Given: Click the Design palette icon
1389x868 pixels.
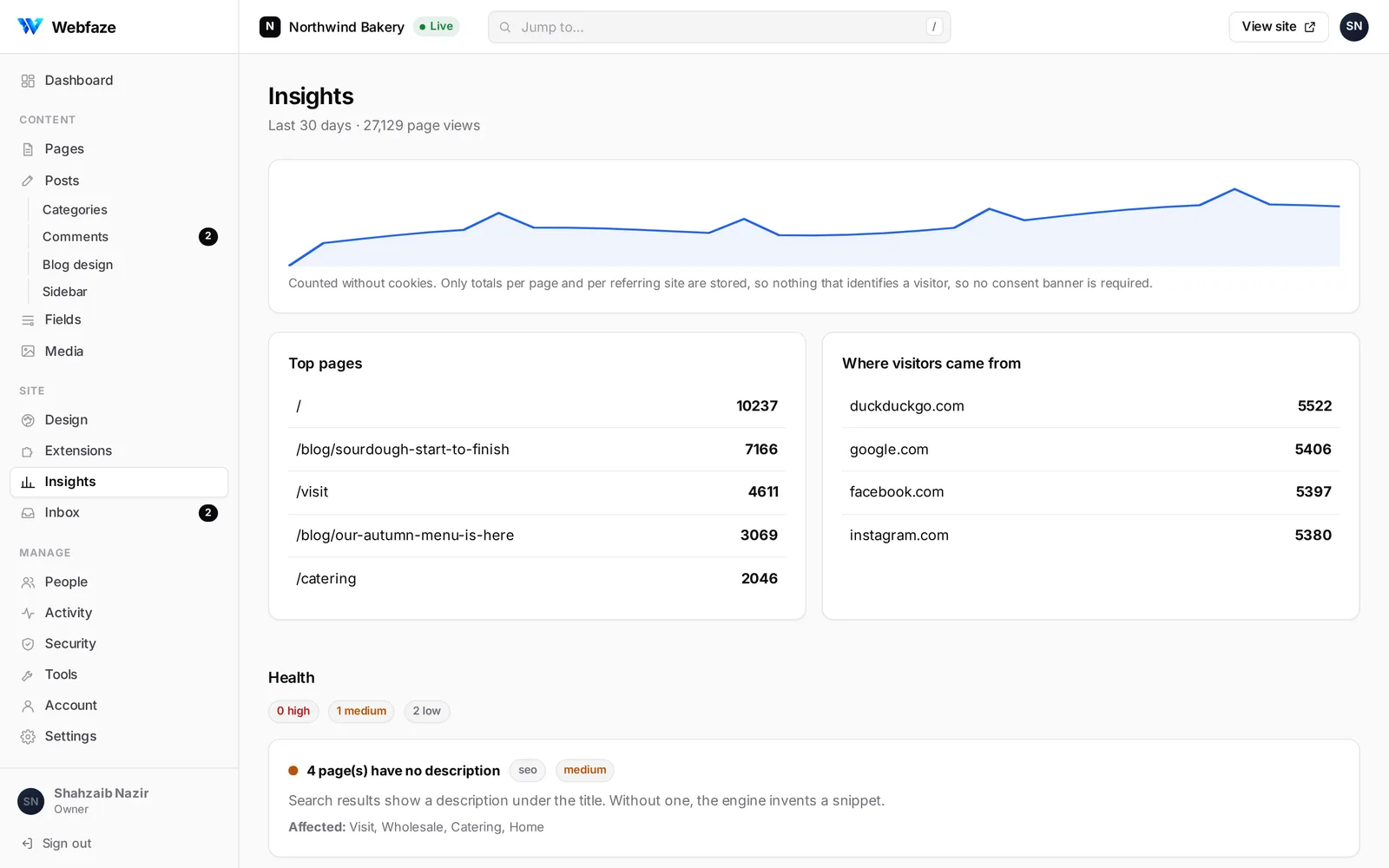Looking at the screenshot, I should [28, 420].
